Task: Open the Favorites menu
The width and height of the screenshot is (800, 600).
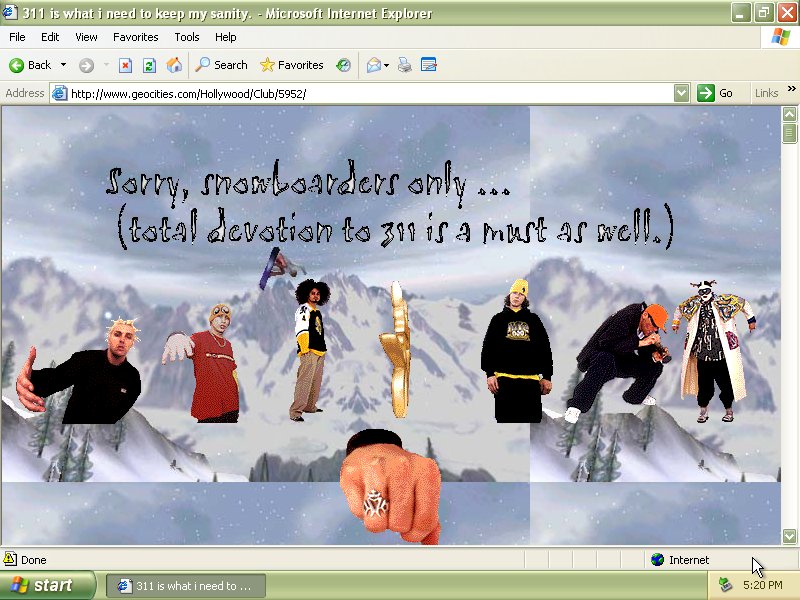Action: [x=136, y=37]
